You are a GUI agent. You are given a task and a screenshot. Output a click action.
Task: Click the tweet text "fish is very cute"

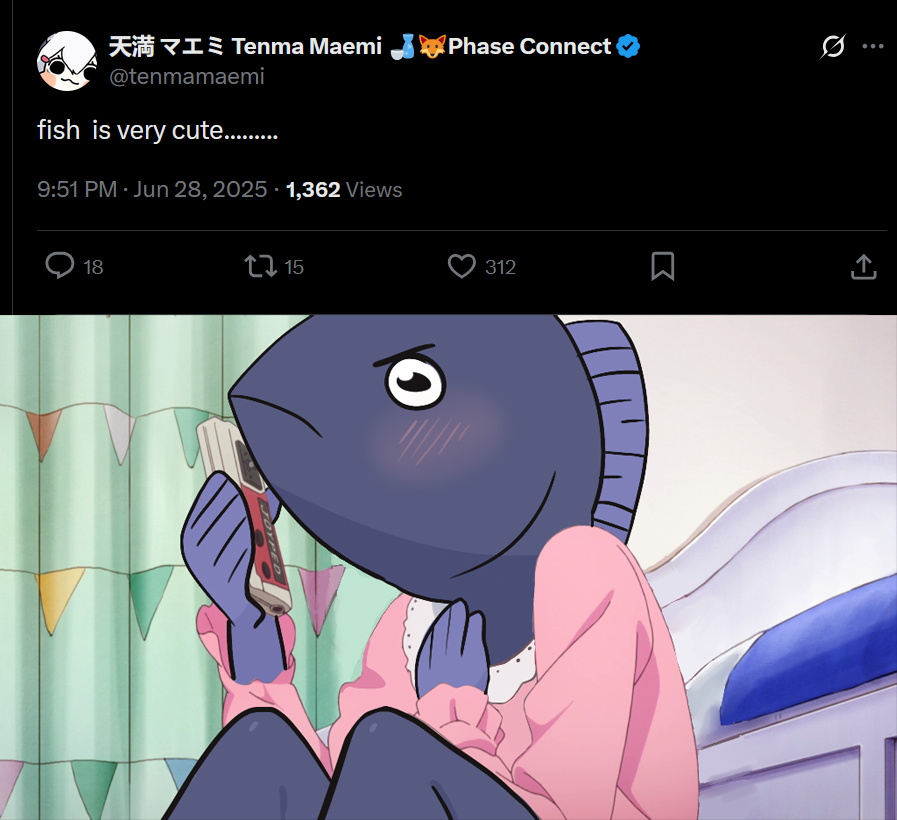coord(130,130)
